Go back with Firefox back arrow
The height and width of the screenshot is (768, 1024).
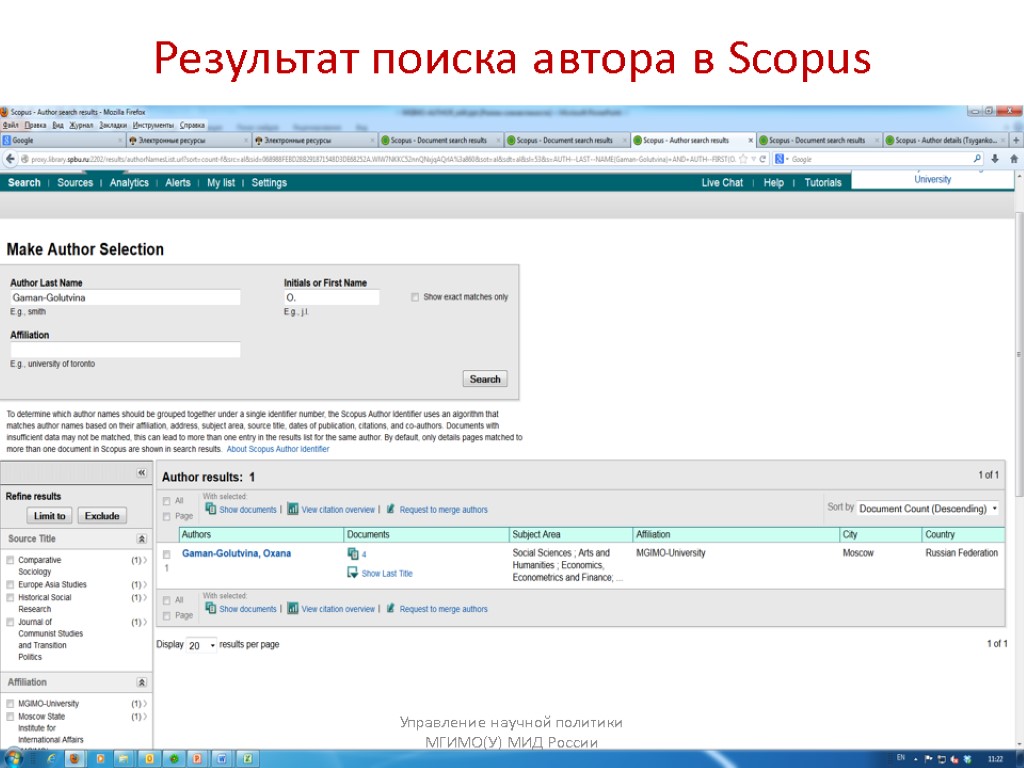pyautogui.click(x=9, y=159)
